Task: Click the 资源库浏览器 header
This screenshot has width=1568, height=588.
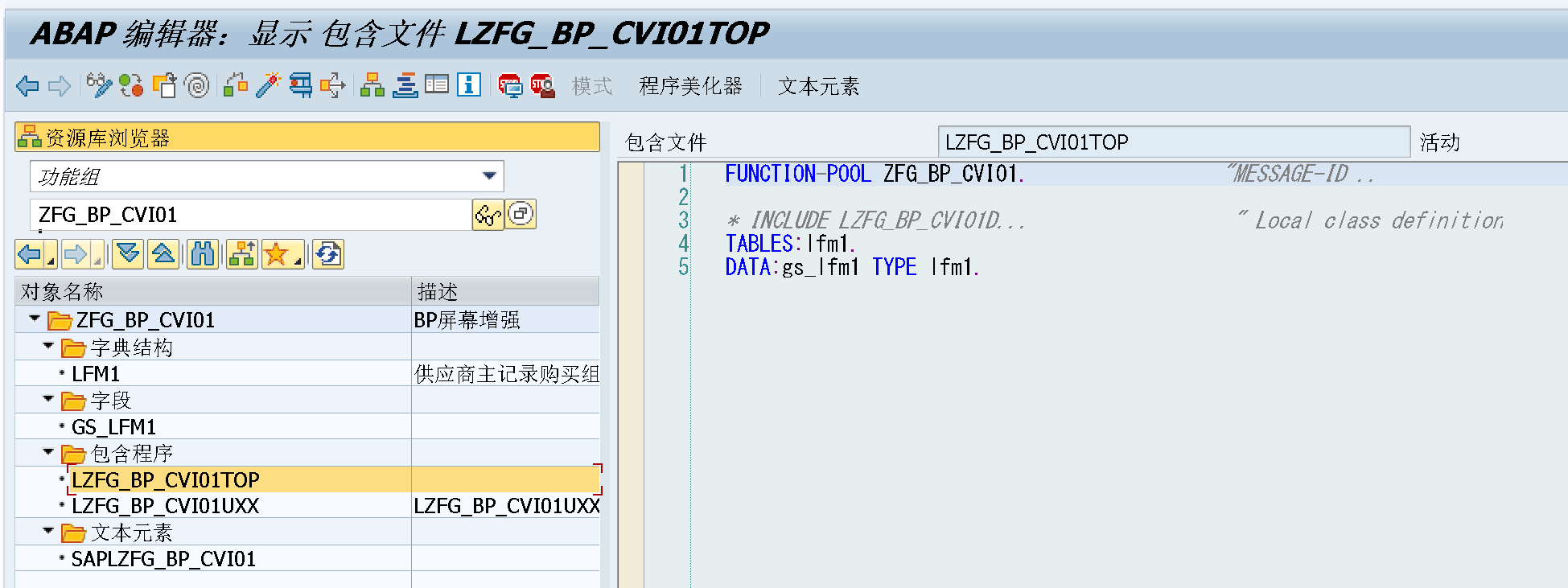Action: 307,138
